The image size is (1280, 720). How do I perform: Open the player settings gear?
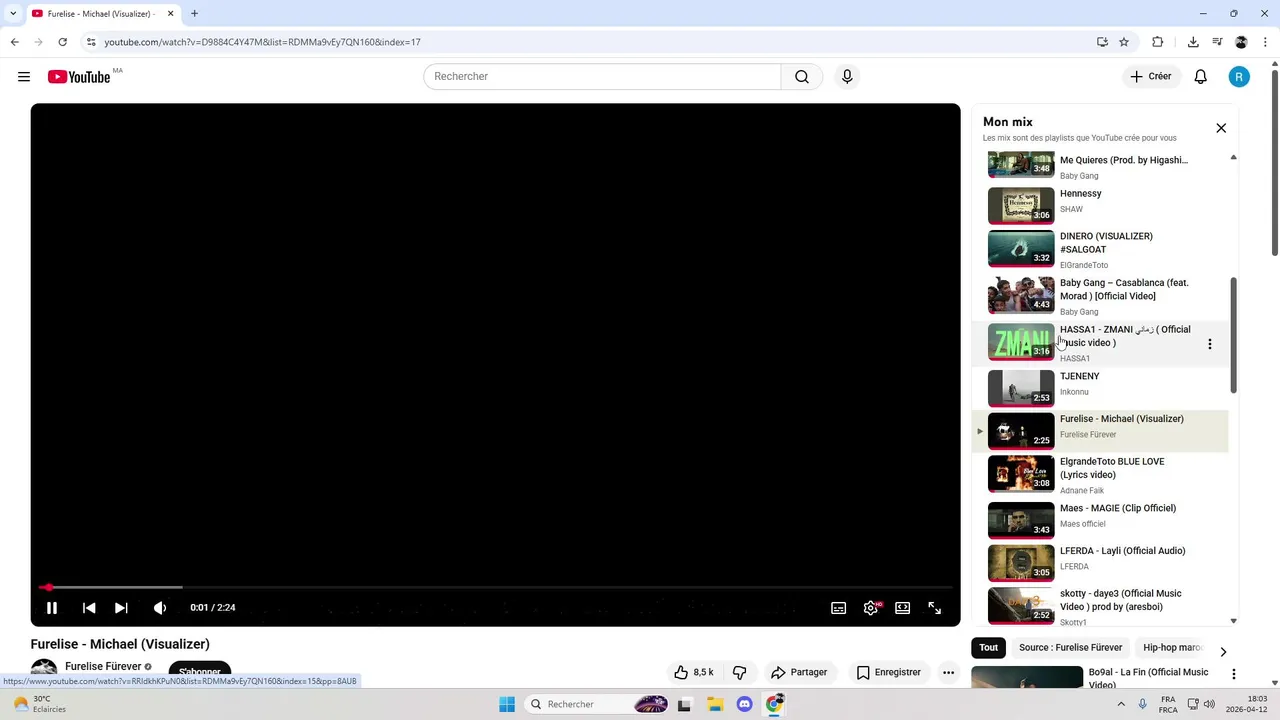[x=872, y=608]
